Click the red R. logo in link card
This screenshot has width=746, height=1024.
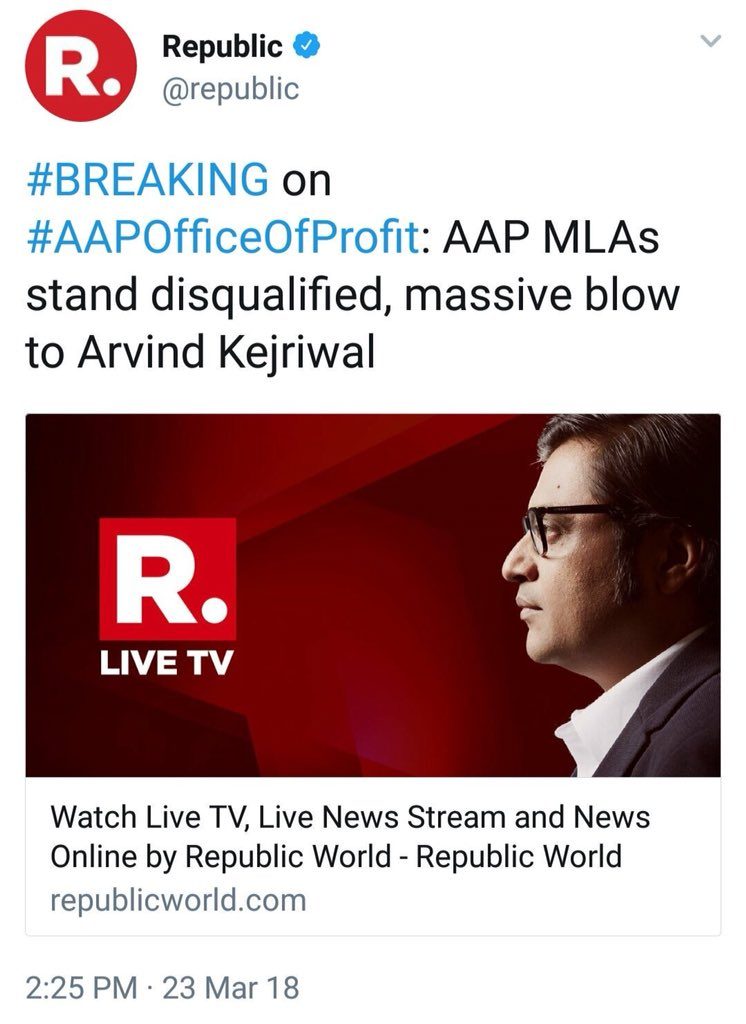(167, 579)
